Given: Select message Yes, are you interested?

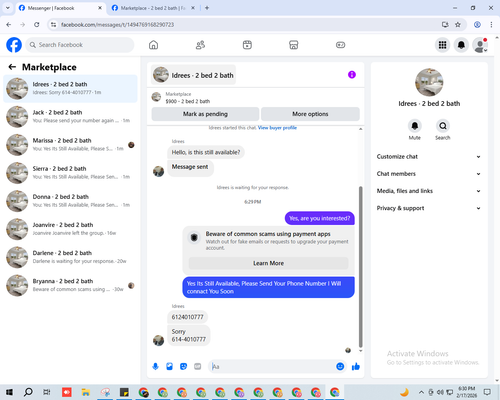Looking at the screenshot, I should [320, 218].
